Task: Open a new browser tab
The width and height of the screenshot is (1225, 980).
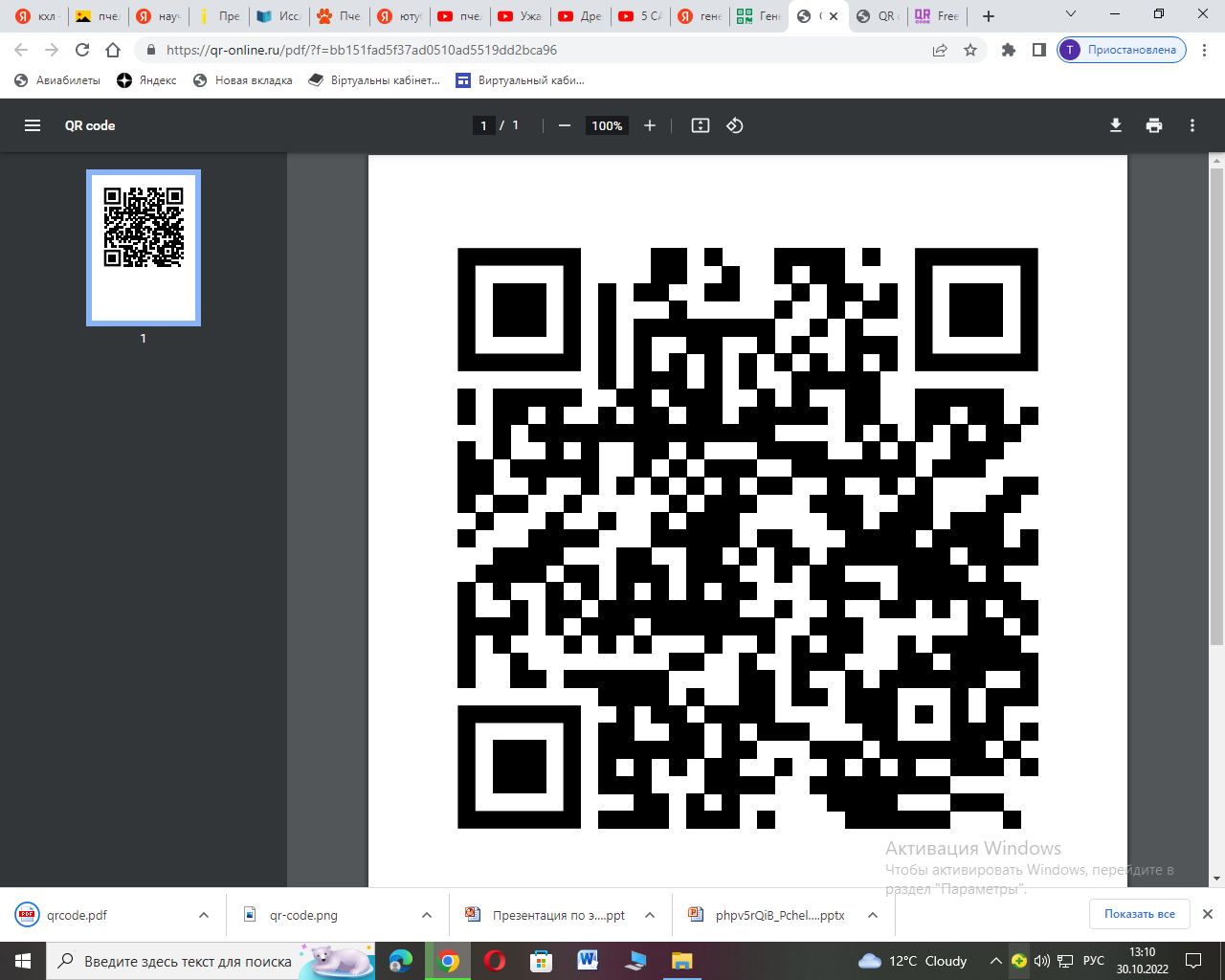Action: pos(989,16)
